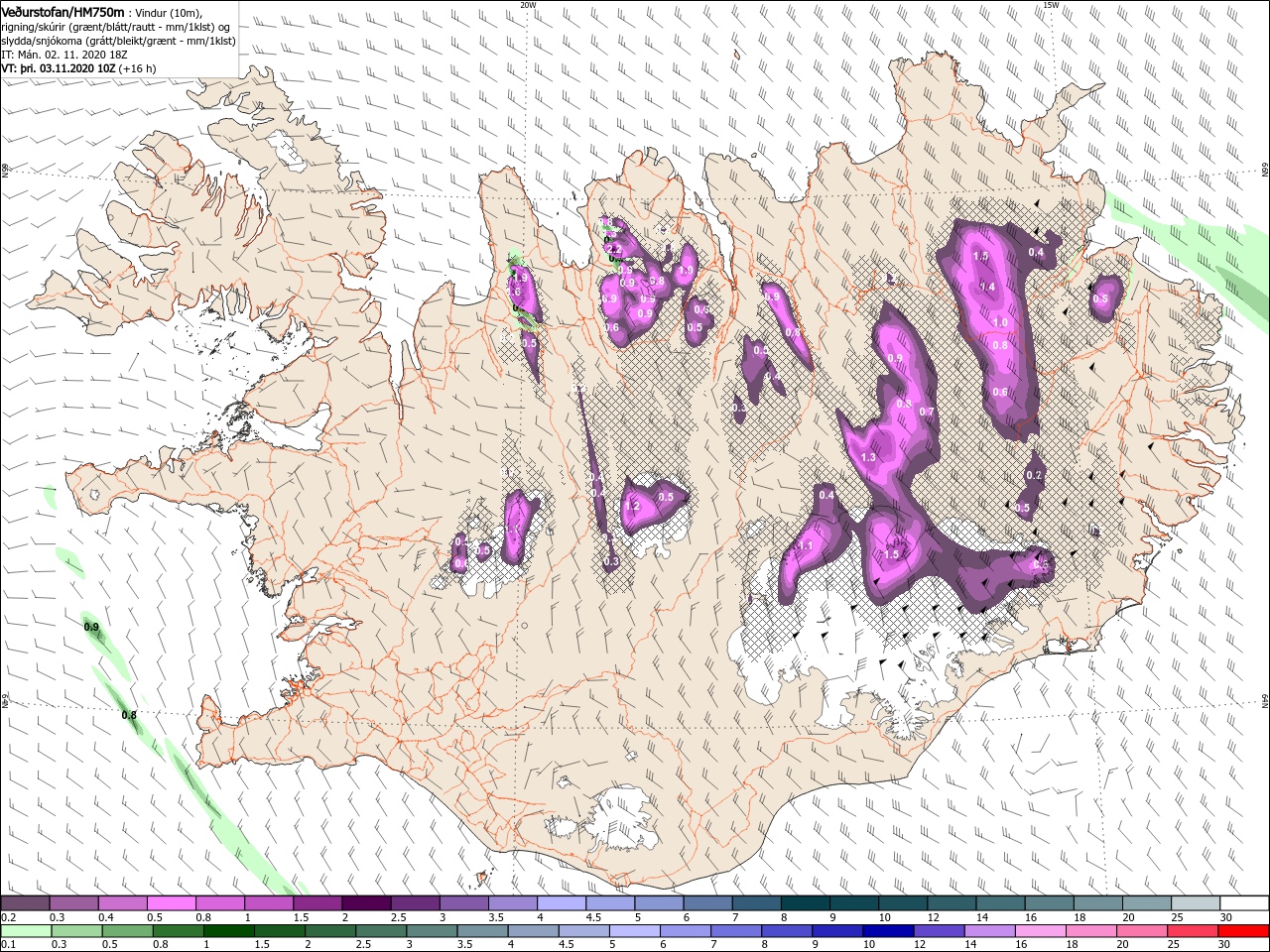Click the 'VT: þri. 03.11.2020 10Z' valid time
The image size is (1270, 952).
(x=59, y=69)
